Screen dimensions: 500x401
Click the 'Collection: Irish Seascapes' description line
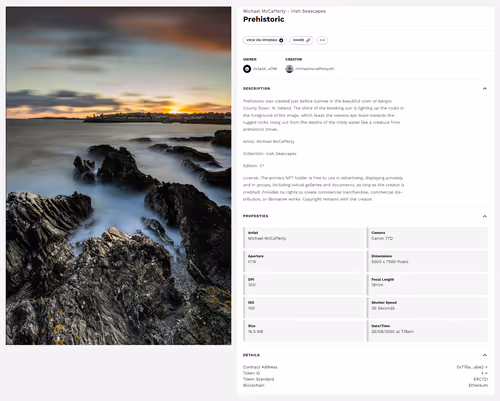270,154
